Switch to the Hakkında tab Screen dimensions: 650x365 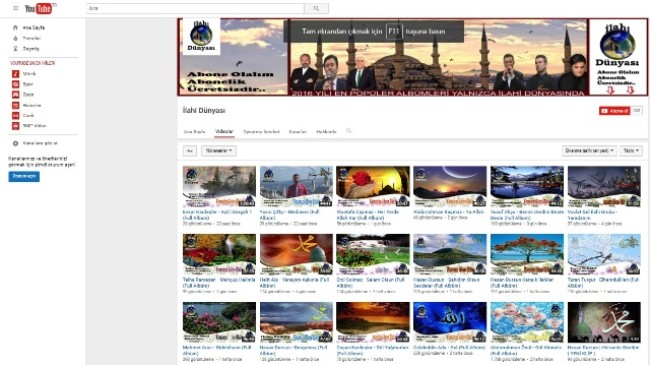[x=326, y=131]
